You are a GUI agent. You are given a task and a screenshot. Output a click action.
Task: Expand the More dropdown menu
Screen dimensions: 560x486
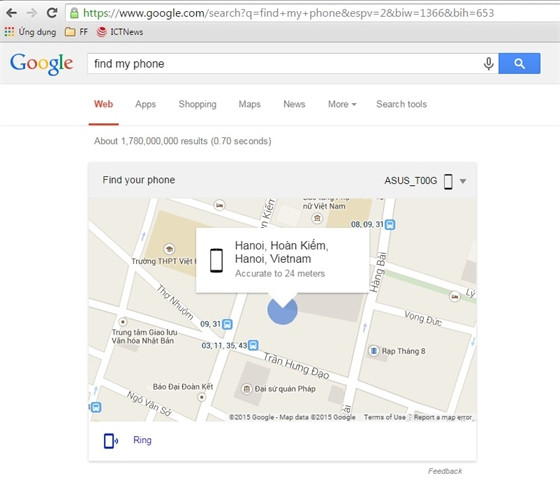point(342,104)
